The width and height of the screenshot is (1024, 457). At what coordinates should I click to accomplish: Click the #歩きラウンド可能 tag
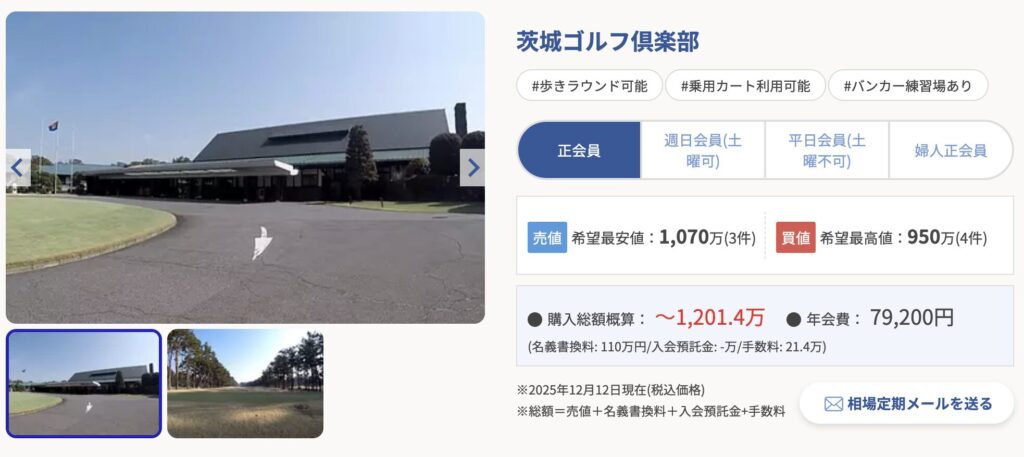tap(590, 86)
